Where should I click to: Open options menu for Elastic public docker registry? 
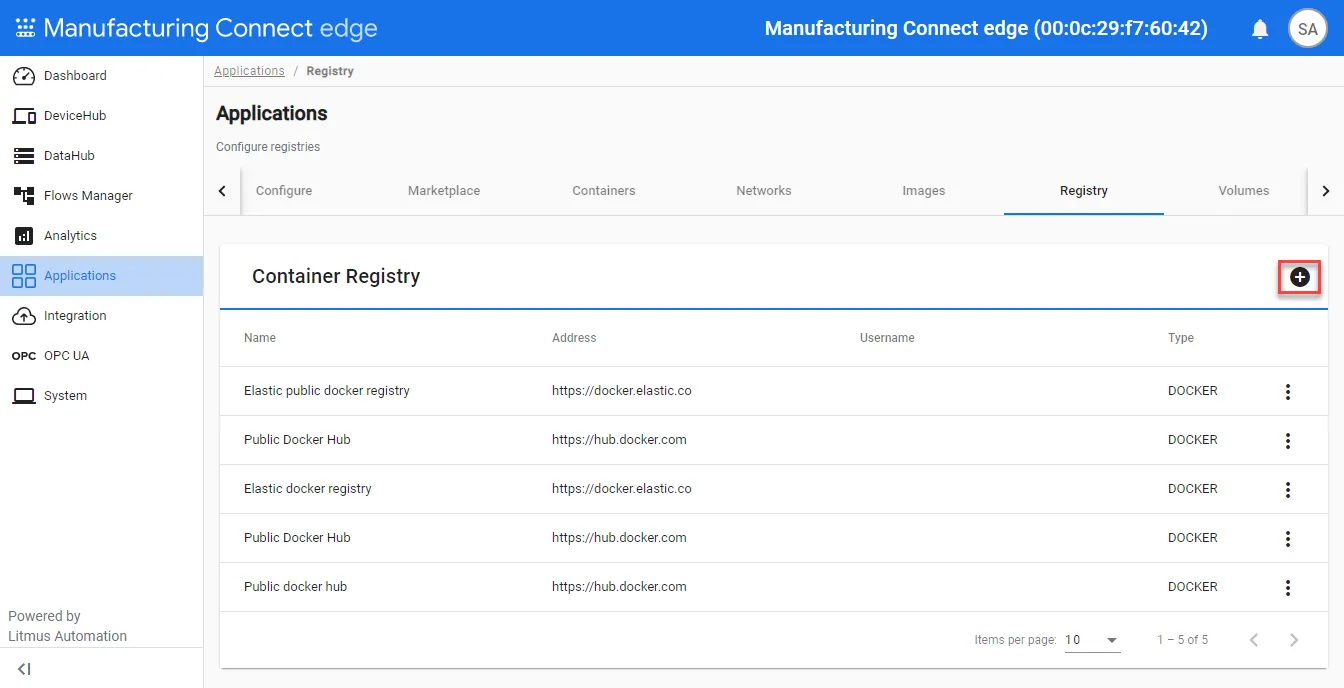(x=1288, y=392)
